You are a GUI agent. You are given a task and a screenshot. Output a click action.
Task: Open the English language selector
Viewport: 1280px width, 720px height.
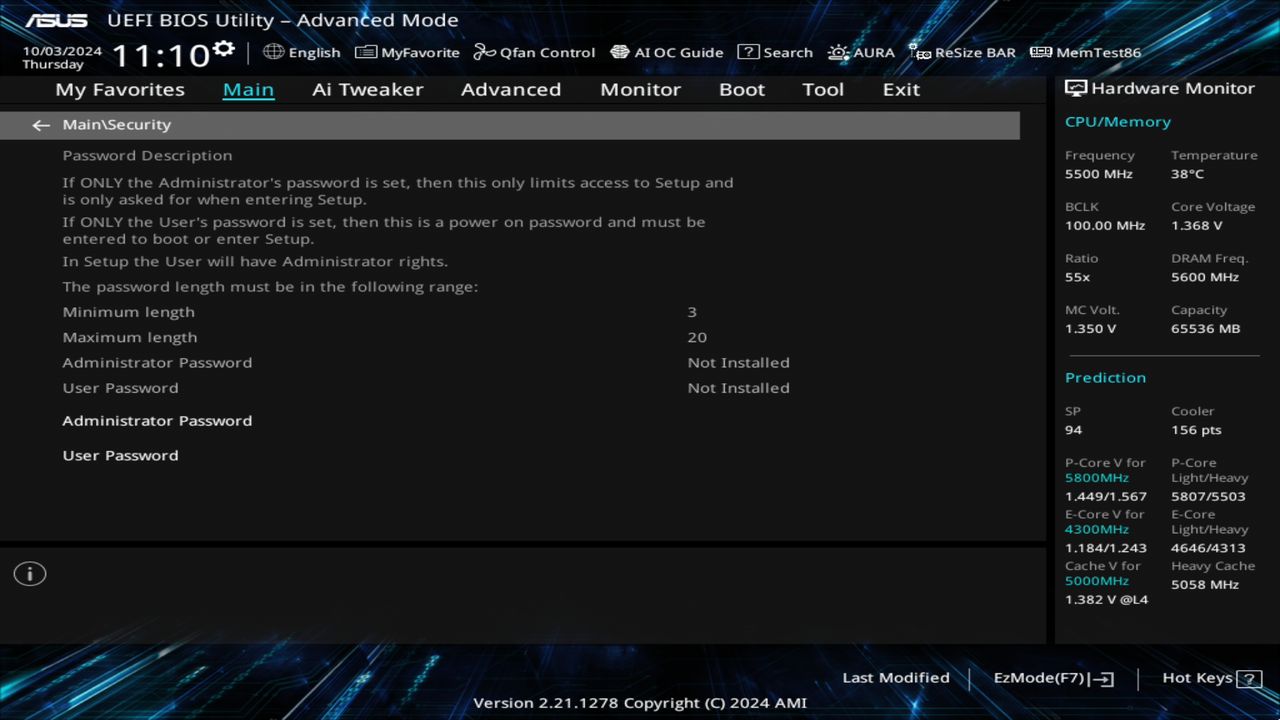302,52
